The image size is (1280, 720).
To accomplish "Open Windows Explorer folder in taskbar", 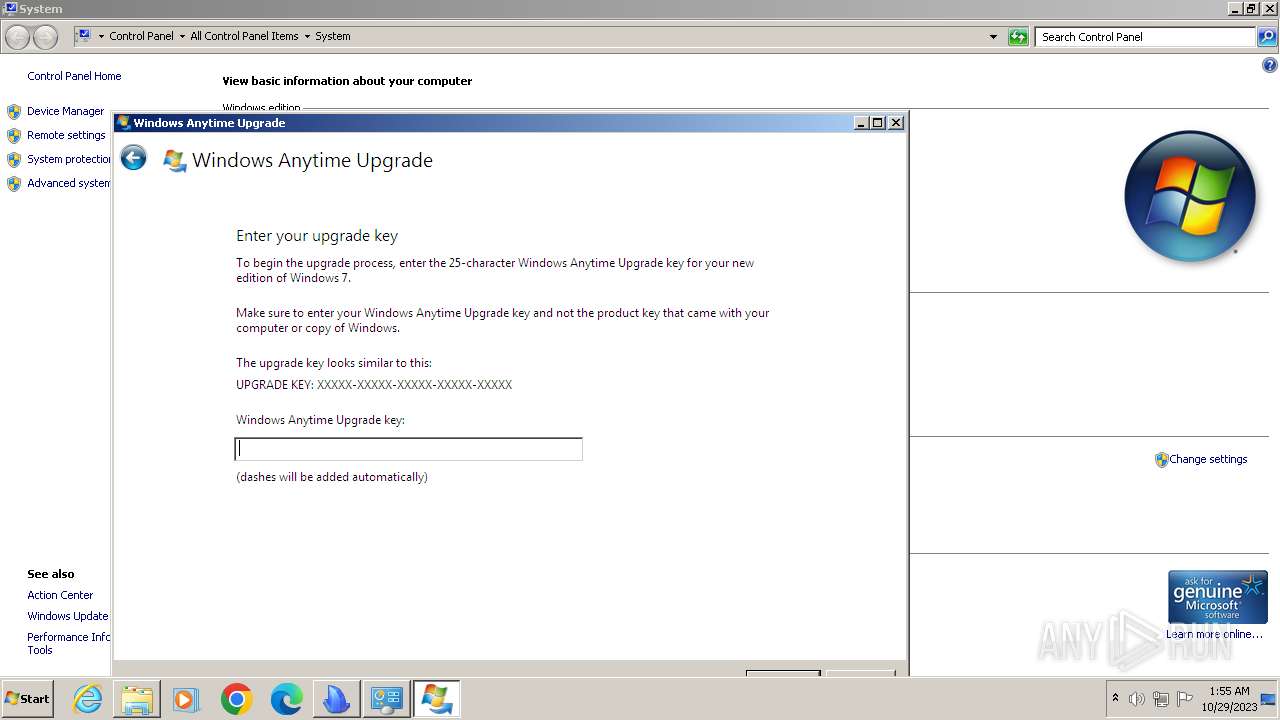I will [137, 699].
